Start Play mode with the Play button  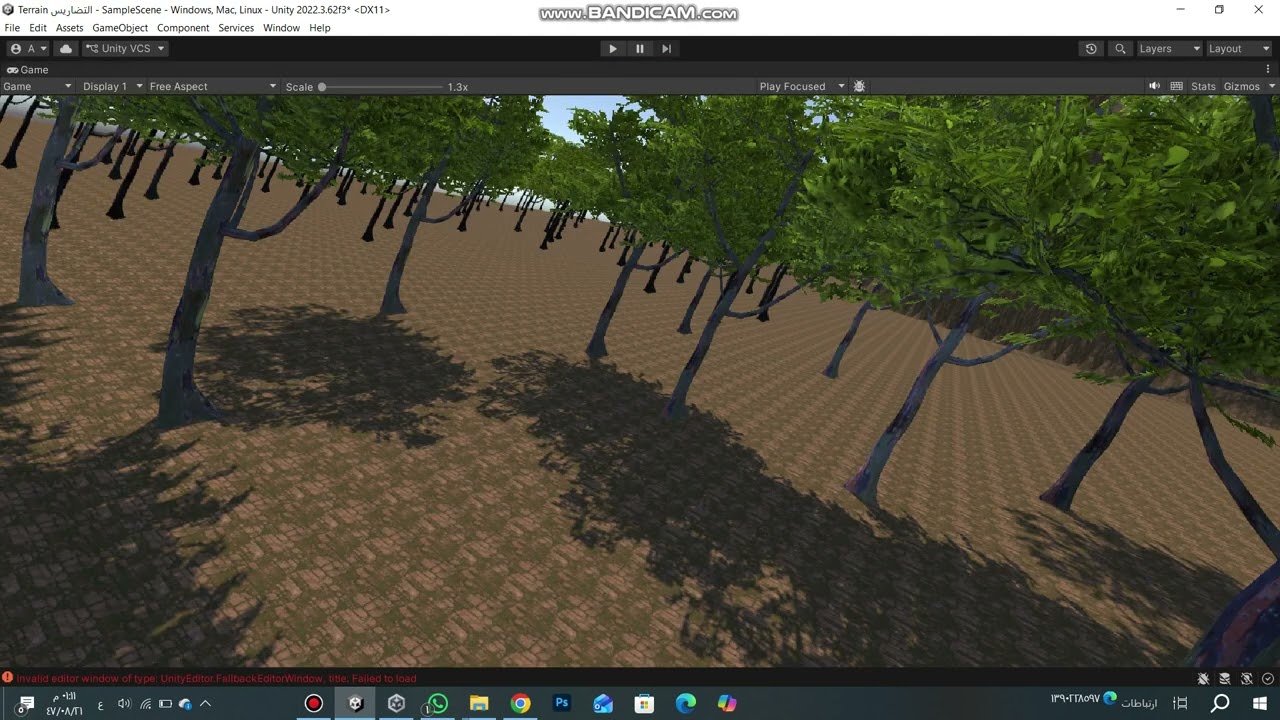click(x=613, y=48)
